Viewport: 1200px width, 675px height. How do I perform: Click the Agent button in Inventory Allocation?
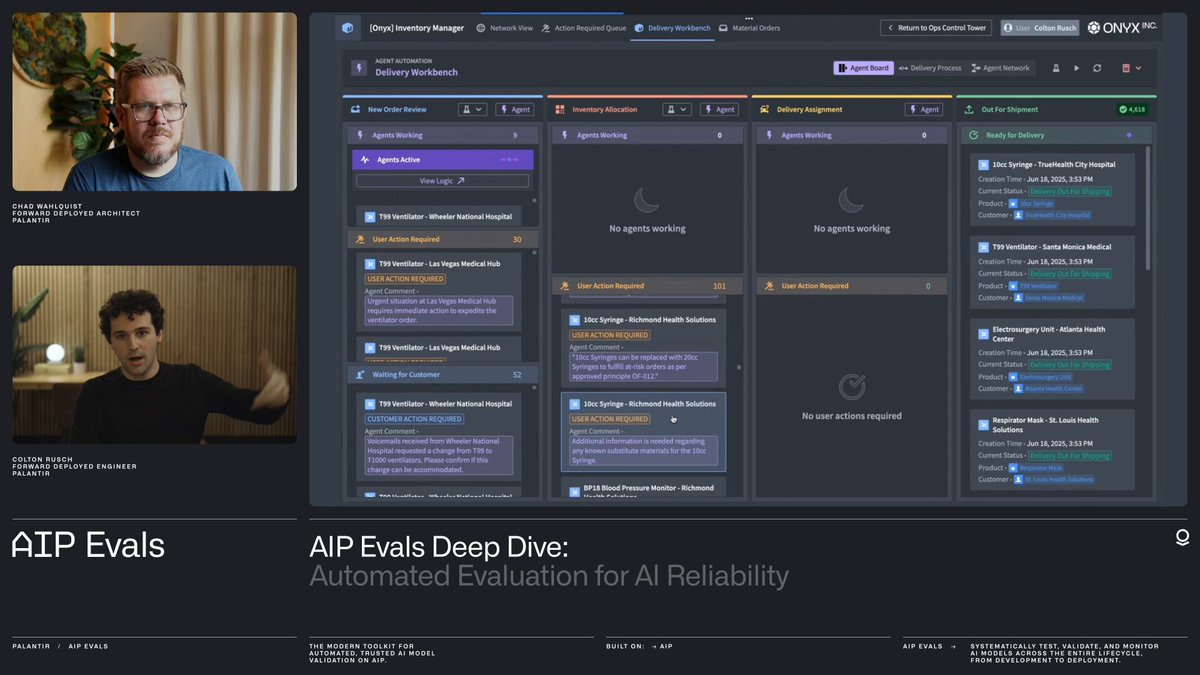click(719, 109)
